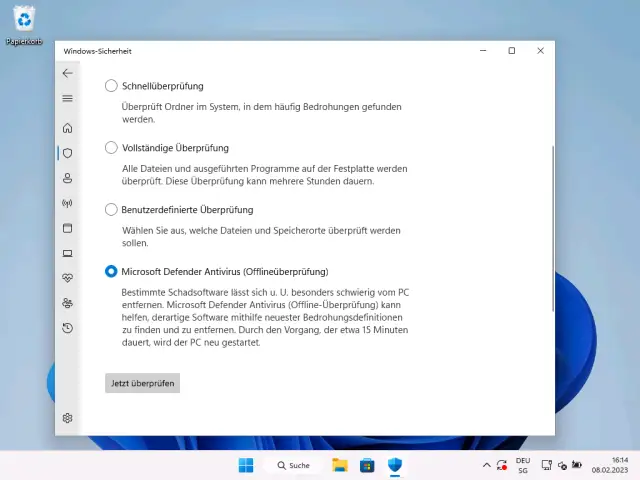Maximize the Windows-Sicherheit window
Viewport: 640px width, 480px height.
[512, 51]
